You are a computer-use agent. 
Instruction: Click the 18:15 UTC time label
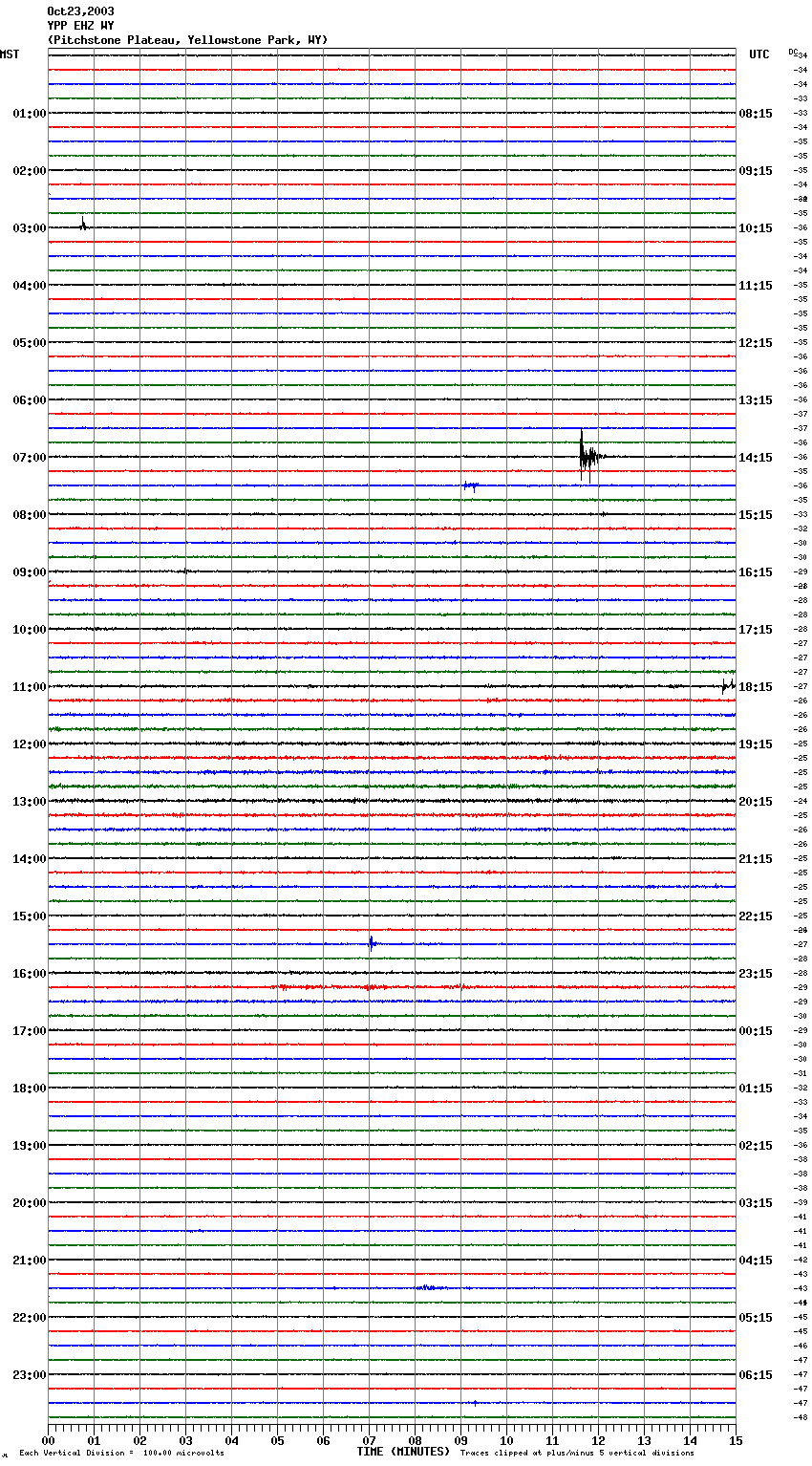coord(756,687)
